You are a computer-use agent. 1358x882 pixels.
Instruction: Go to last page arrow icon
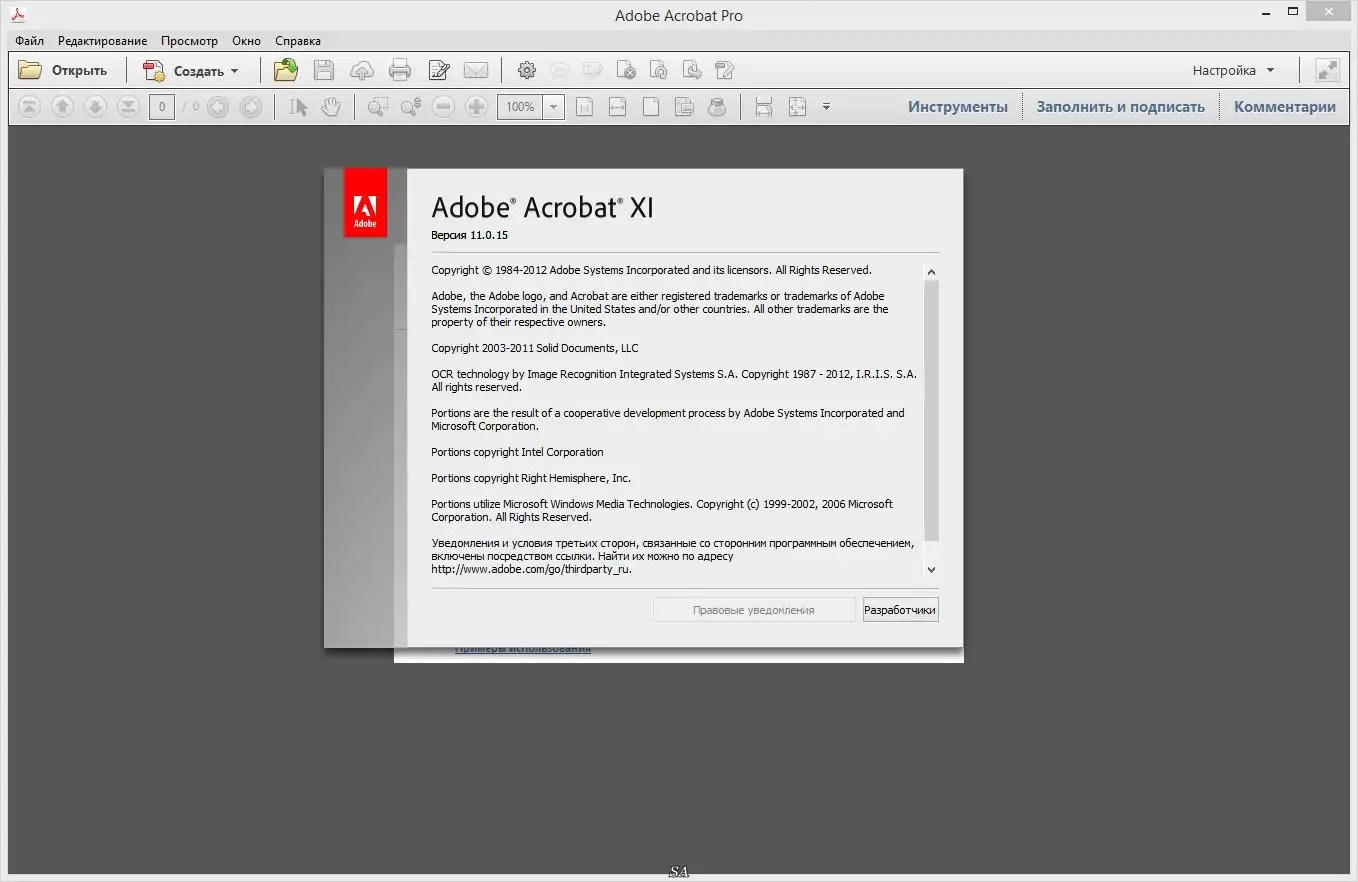point(128,106)
